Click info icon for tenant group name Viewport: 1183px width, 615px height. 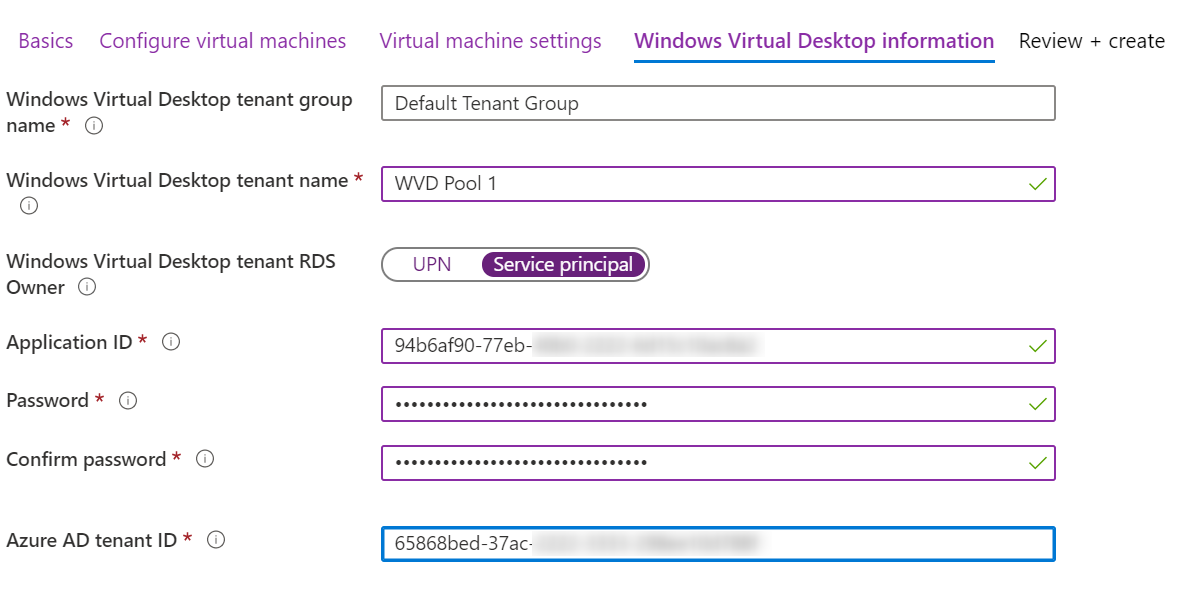point(94,126)
